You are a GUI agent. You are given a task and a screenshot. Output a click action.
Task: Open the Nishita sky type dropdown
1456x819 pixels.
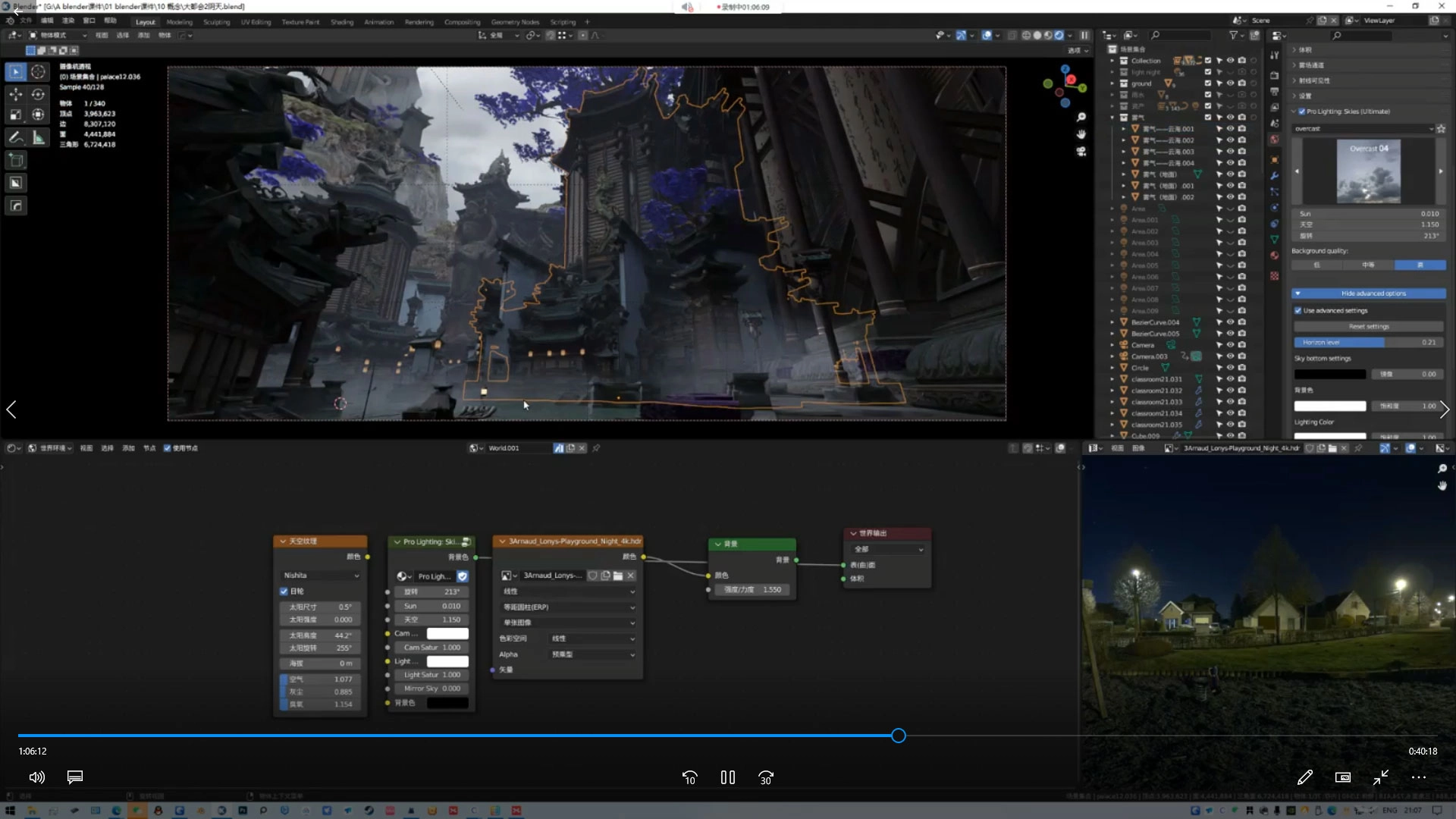click(321, 576)
